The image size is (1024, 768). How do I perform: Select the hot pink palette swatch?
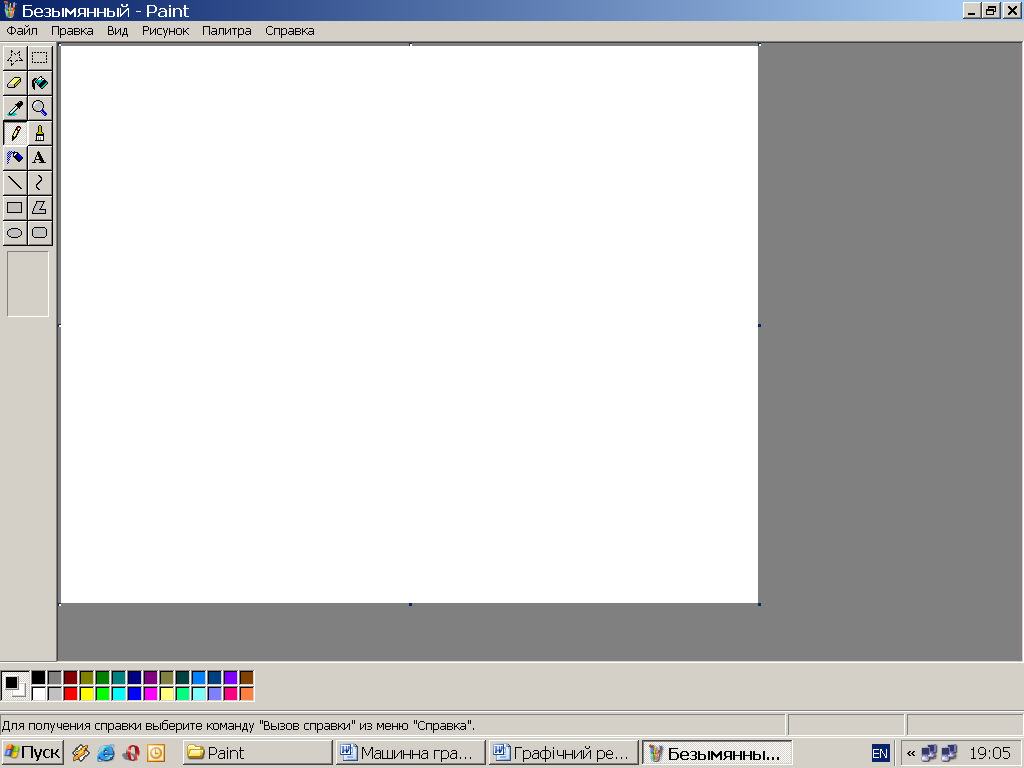point(231,694)
